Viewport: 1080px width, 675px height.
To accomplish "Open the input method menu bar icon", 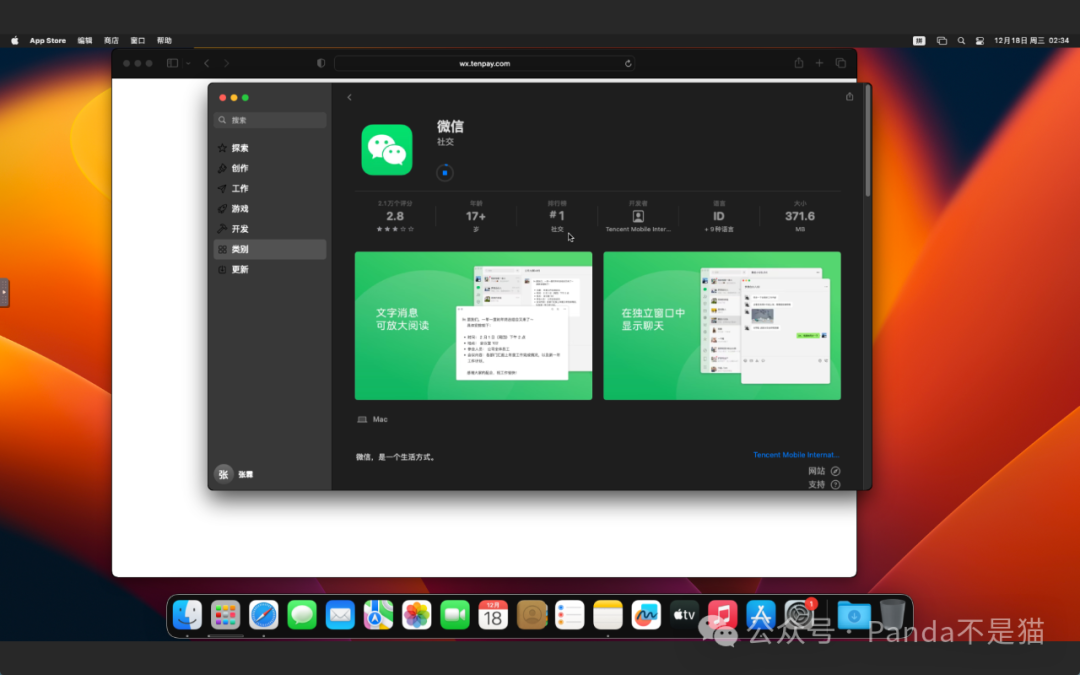I will (919, 41).
